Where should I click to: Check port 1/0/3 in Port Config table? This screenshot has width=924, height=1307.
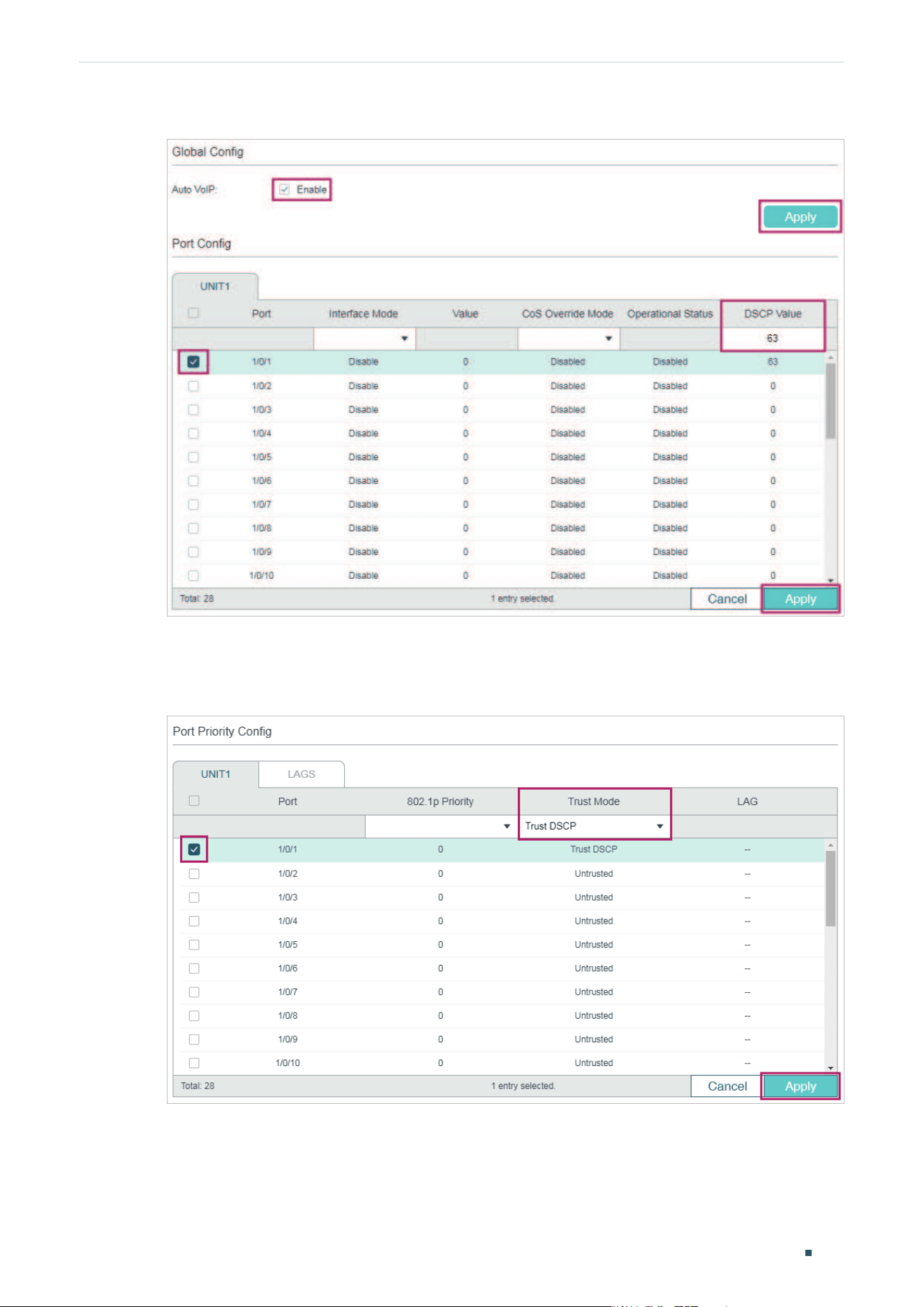click(193, 409)
